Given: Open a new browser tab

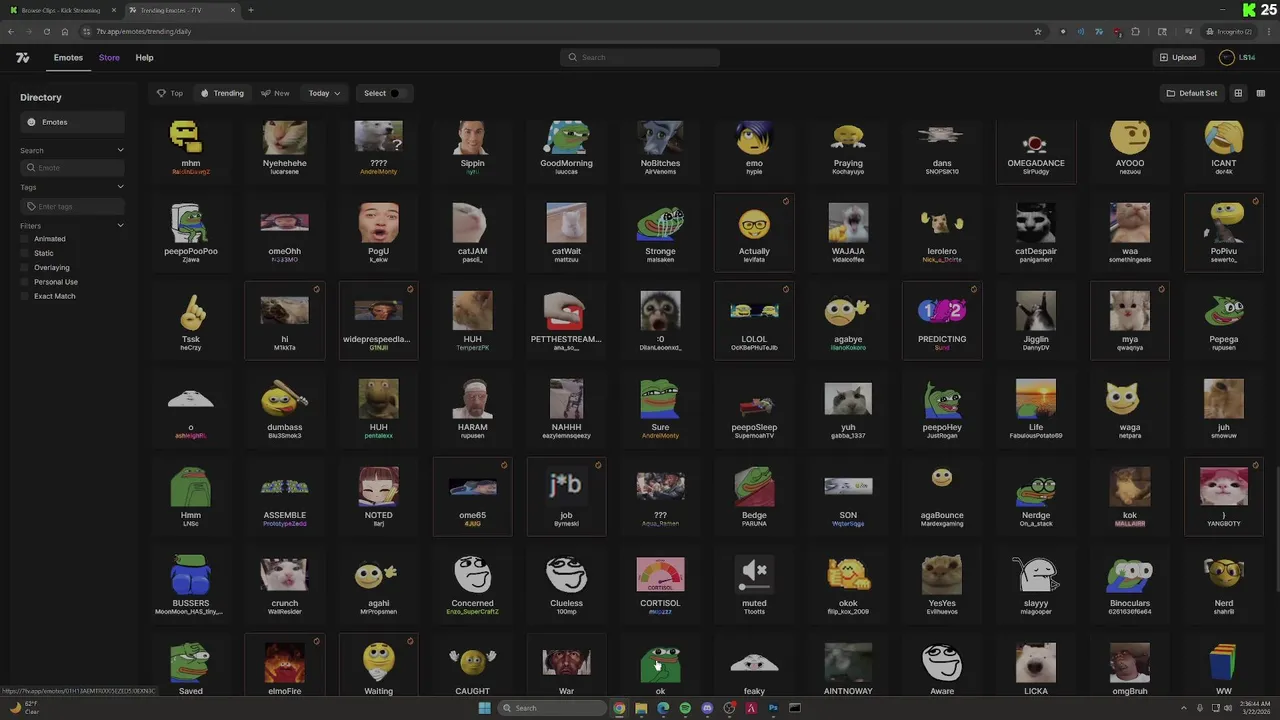Looking at the screenshot, I should (x=251, y=10).
